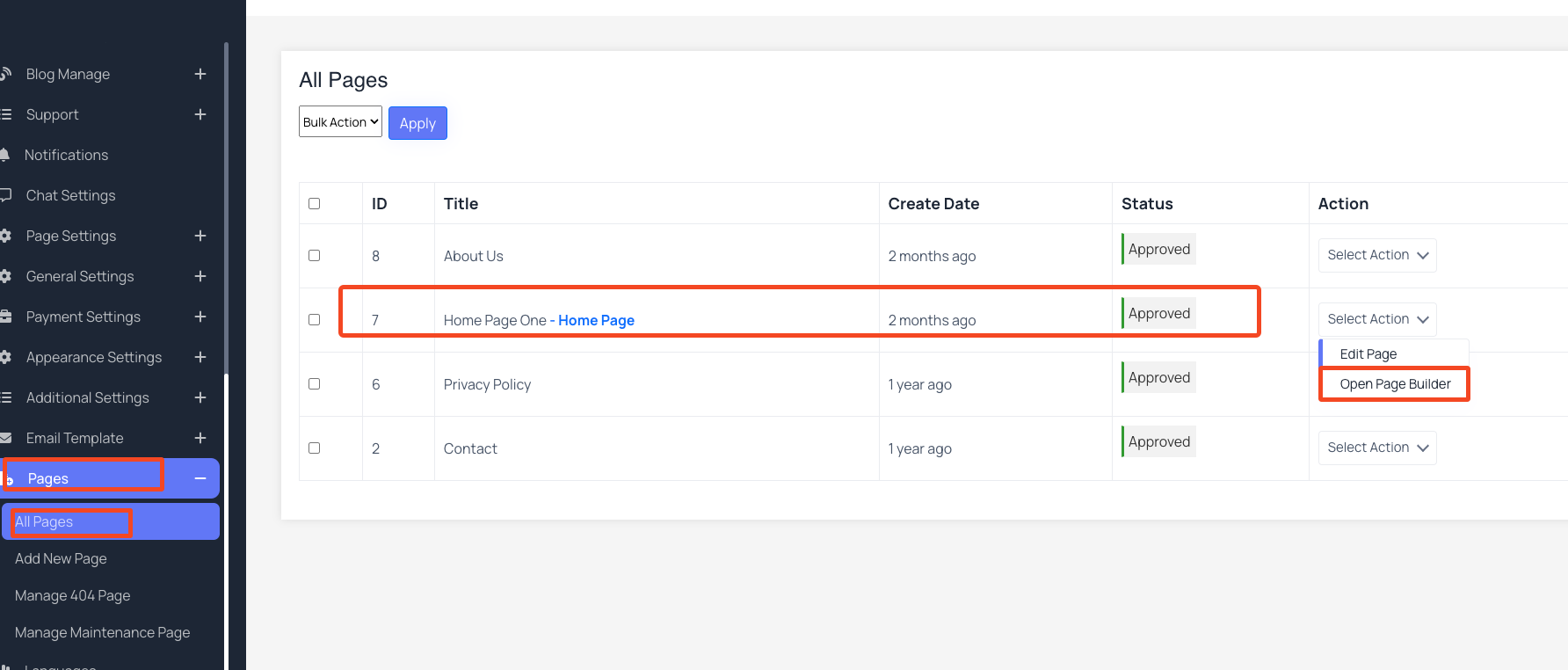Open the Bulk Action dropdown
The image size is (1568, 670).
[x=340, y=122]
